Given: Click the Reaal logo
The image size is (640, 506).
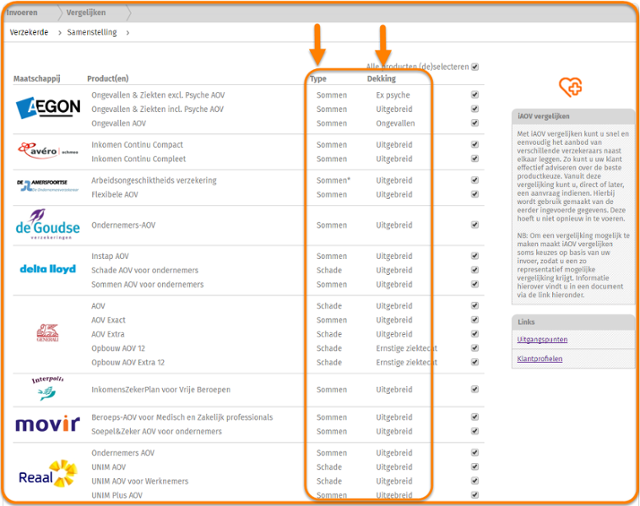Looking at the screenshot, I should click(x=48, y=474).
